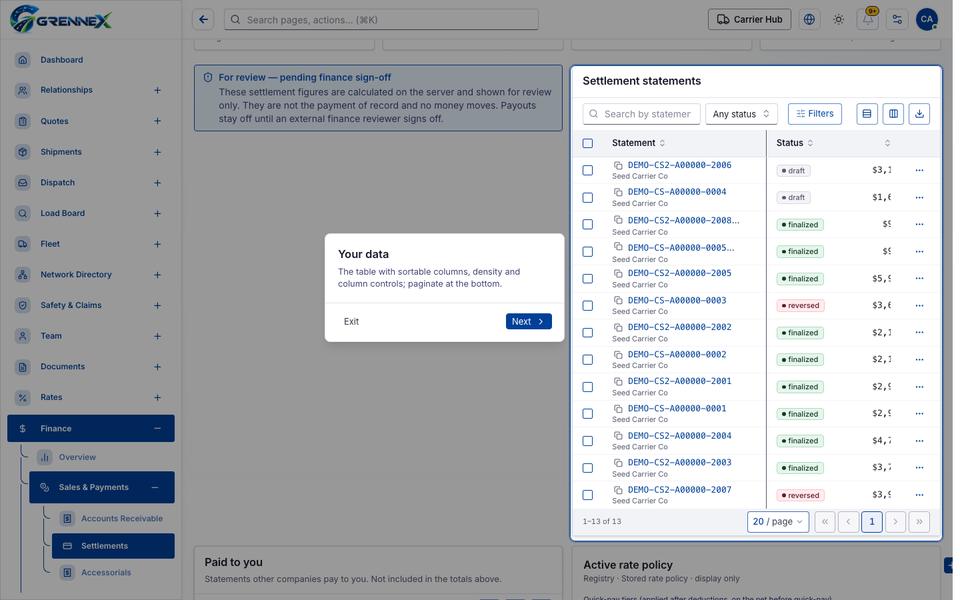
Task: Click the Rates percent icon
Action: tap(23, 397)
